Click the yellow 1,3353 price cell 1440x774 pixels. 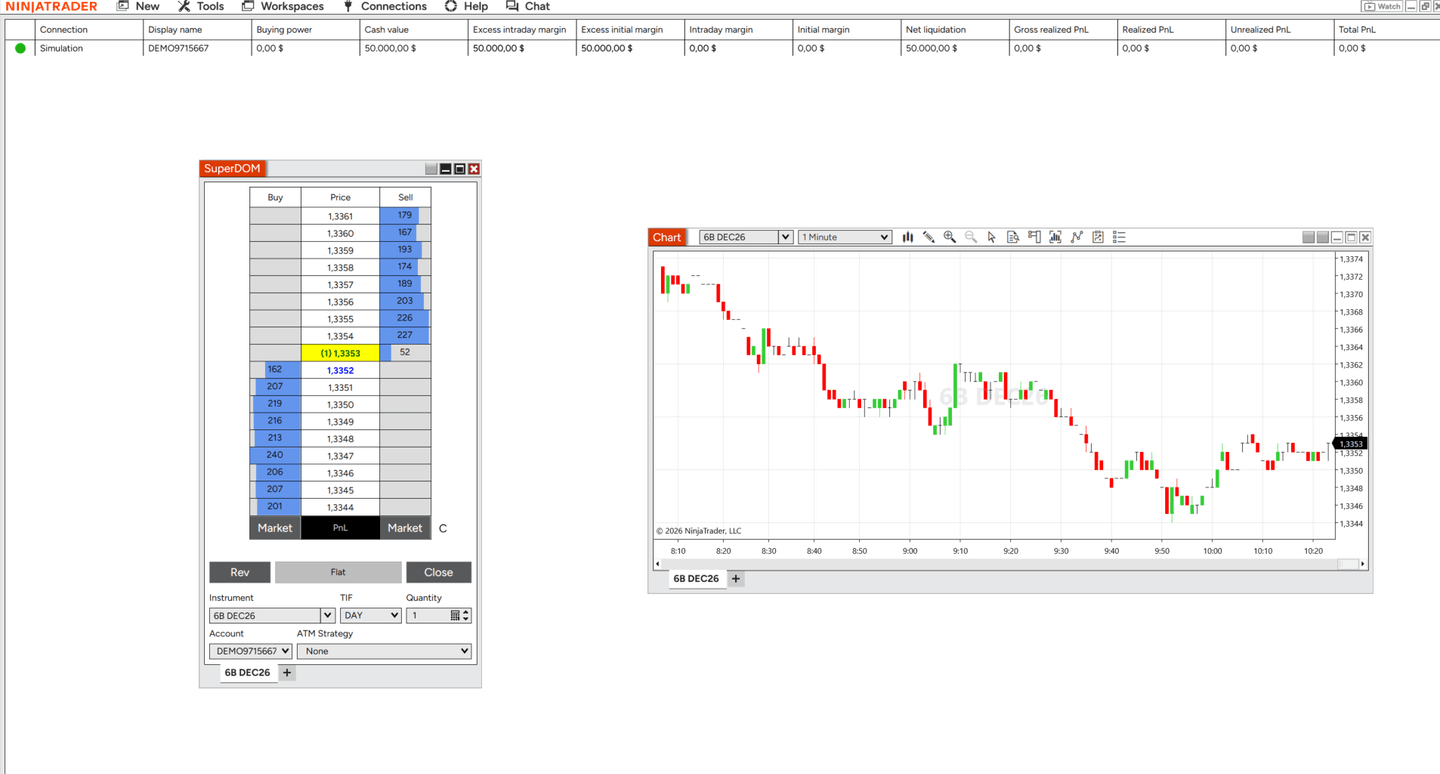pos(340,353)
